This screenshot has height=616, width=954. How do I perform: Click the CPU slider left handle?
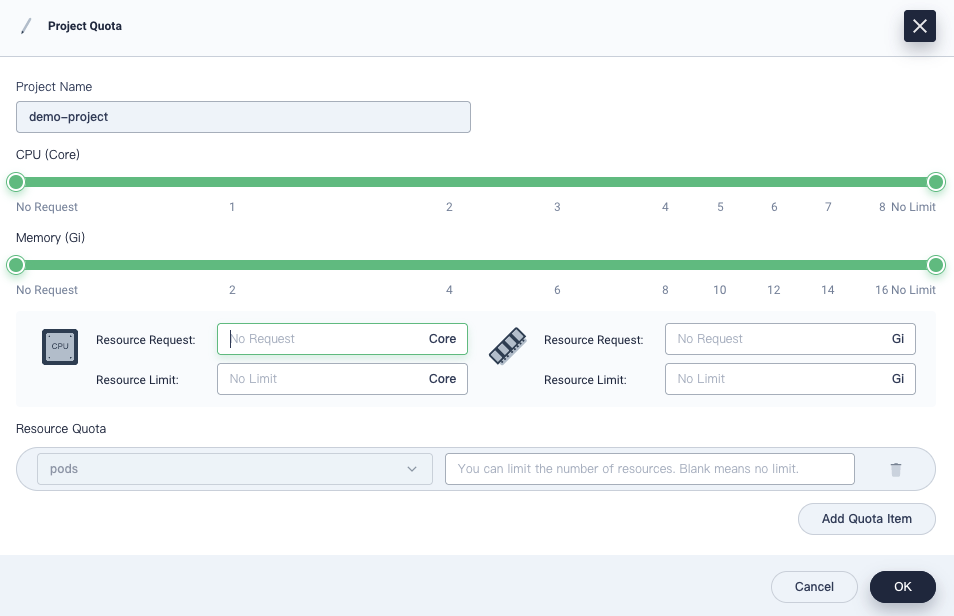pyautogui.click(x=16, y=182)
